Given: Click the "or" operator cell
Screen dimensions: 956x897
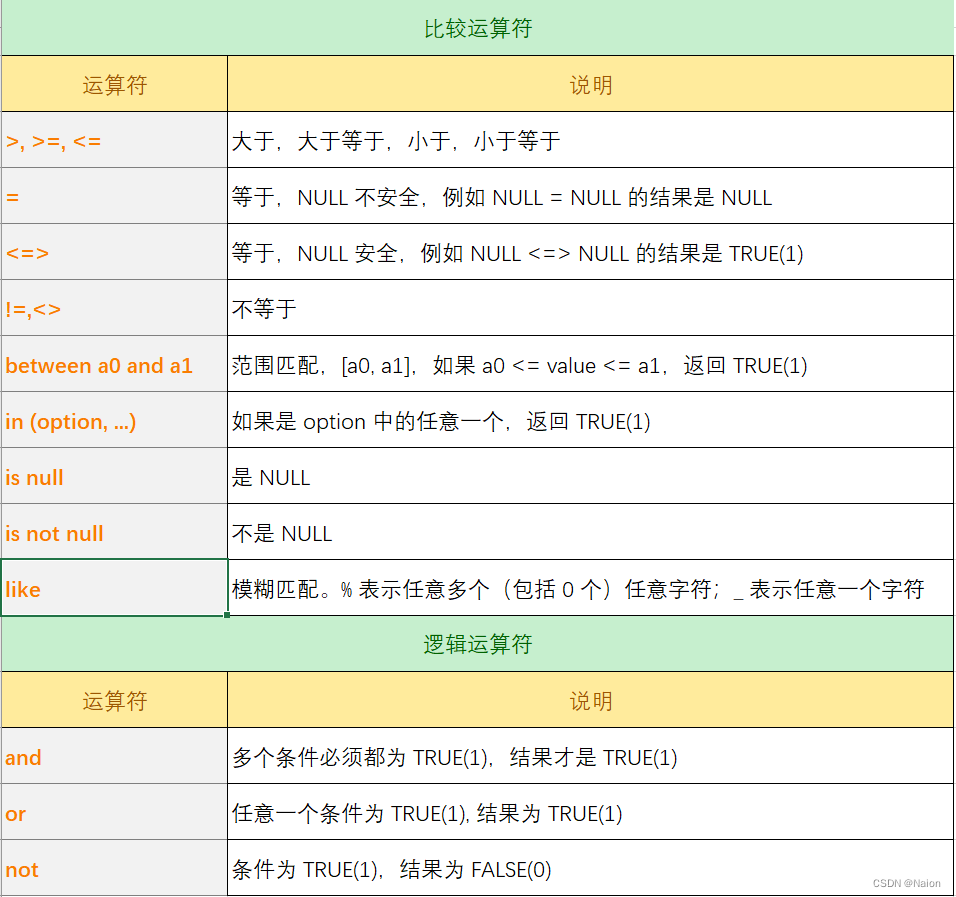Looking at the screenshot, I should pos(114,813).
